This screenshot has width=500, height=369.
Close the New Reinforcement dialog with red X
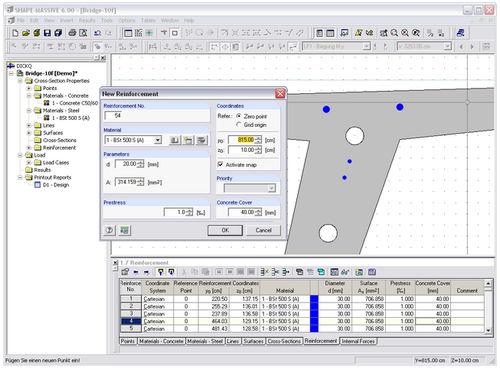coord(280,94)
